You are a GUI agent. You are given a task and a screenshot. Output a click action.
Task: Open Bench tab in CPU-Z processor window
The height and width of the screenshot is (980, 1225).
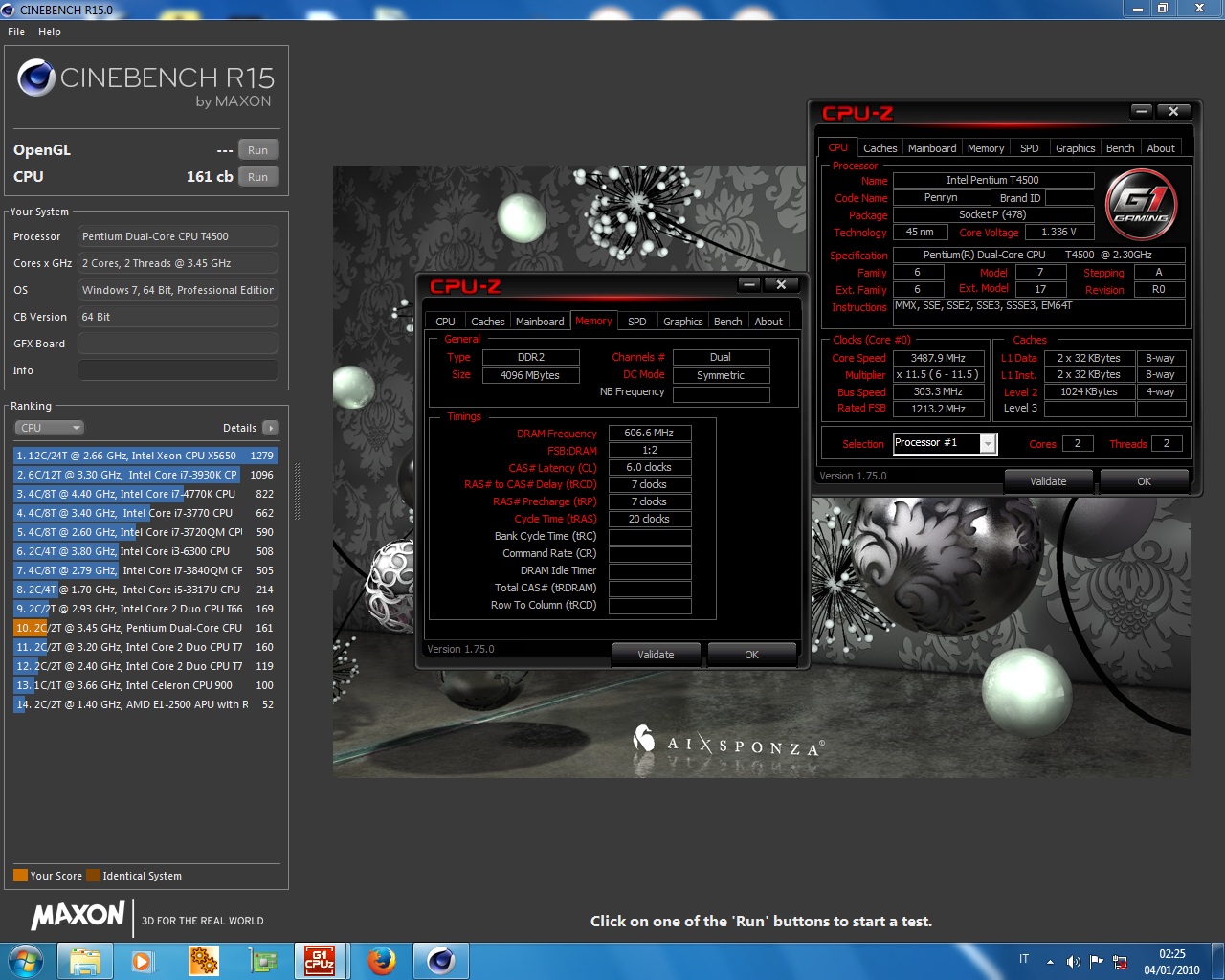coord(1121,148)
